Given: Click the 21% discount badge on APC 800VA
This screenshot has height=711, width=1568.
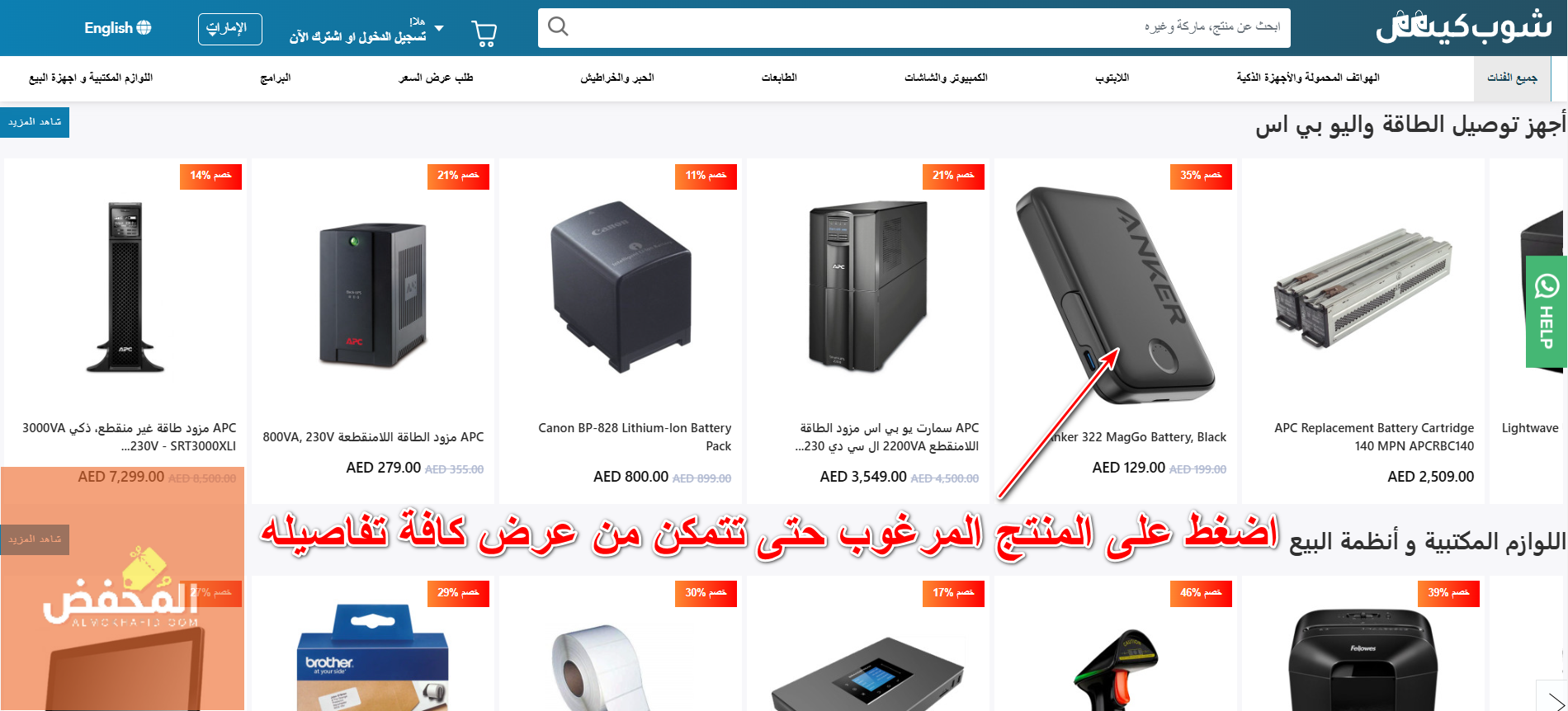Looking at the screenshot, I should click(458, 176).
